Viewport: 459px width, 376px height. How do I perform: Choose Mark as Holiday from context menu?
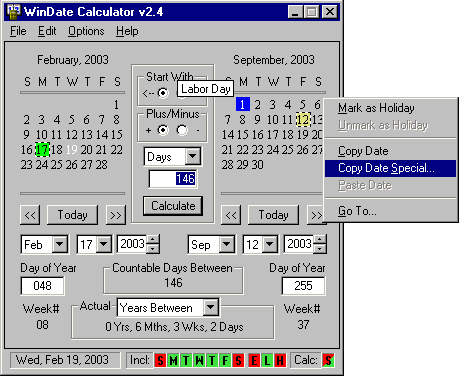click(x=390, y=108)
